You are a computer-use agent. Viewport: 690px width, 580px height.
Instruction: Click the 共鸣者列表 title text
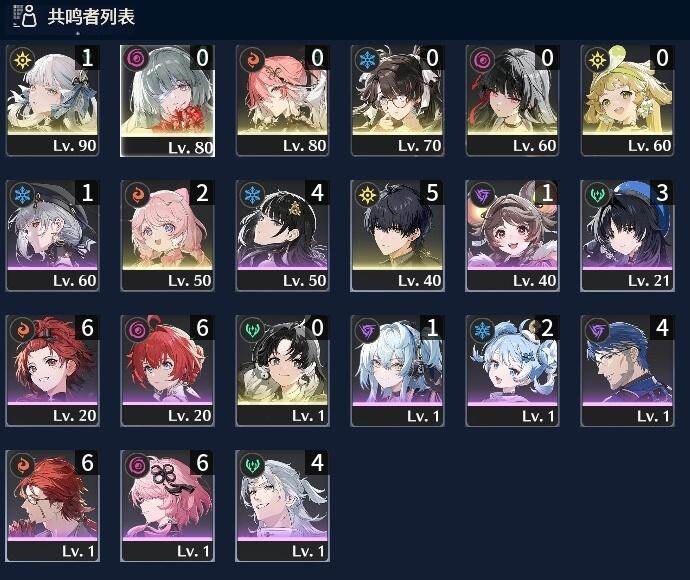tap(91, 17)
